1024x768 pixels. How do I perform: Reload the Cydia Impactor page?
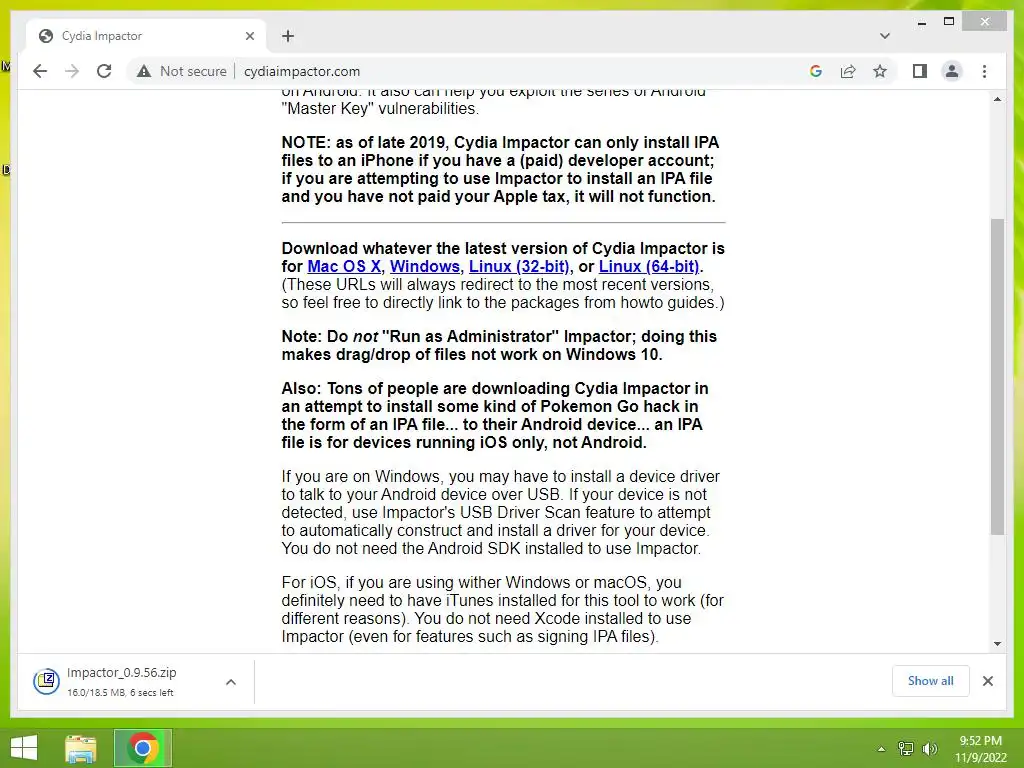click(x=104, y=71)
